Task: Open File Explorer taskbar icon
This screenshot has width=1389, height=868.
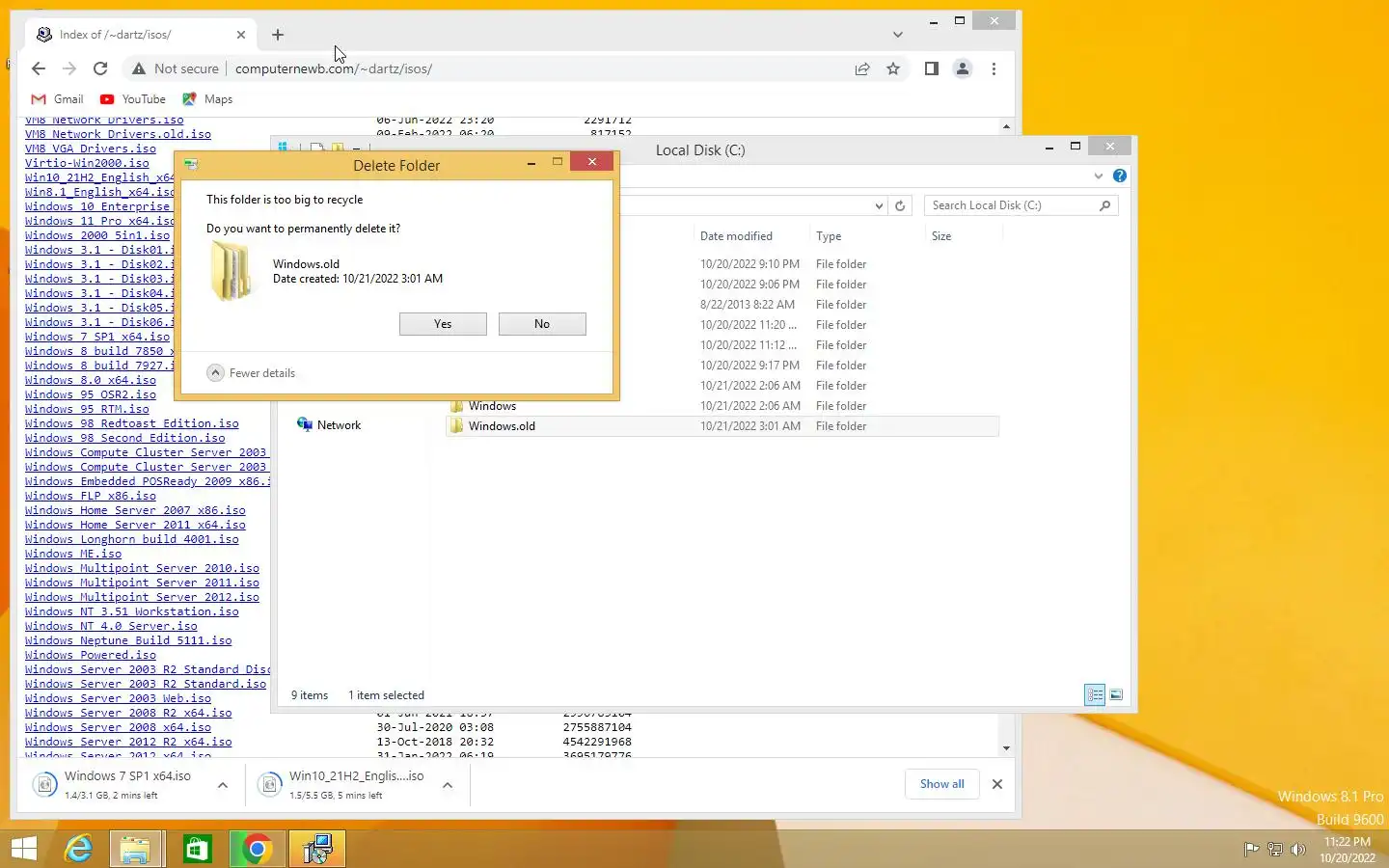Action: pyautogui.click(x=136, y=849)
